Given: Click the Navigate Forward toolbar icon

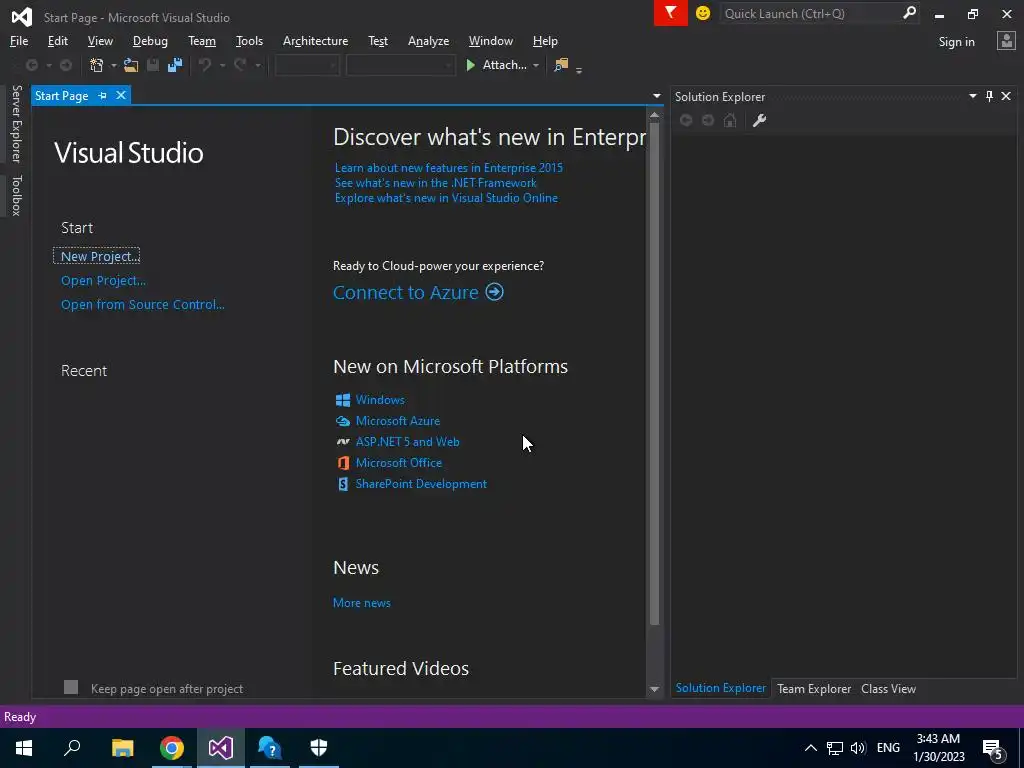Looking at the screenshot, I should 66,65.
